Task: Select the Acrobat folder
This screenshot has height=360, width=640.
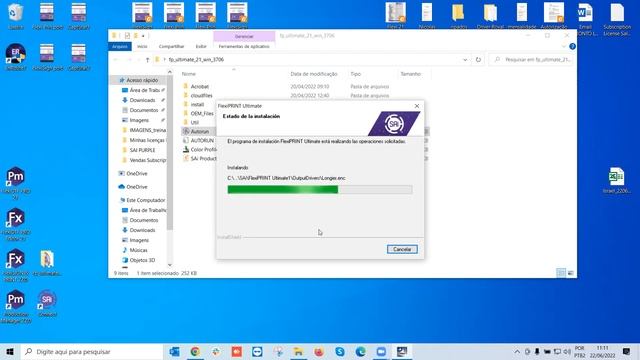Action: 199,87
